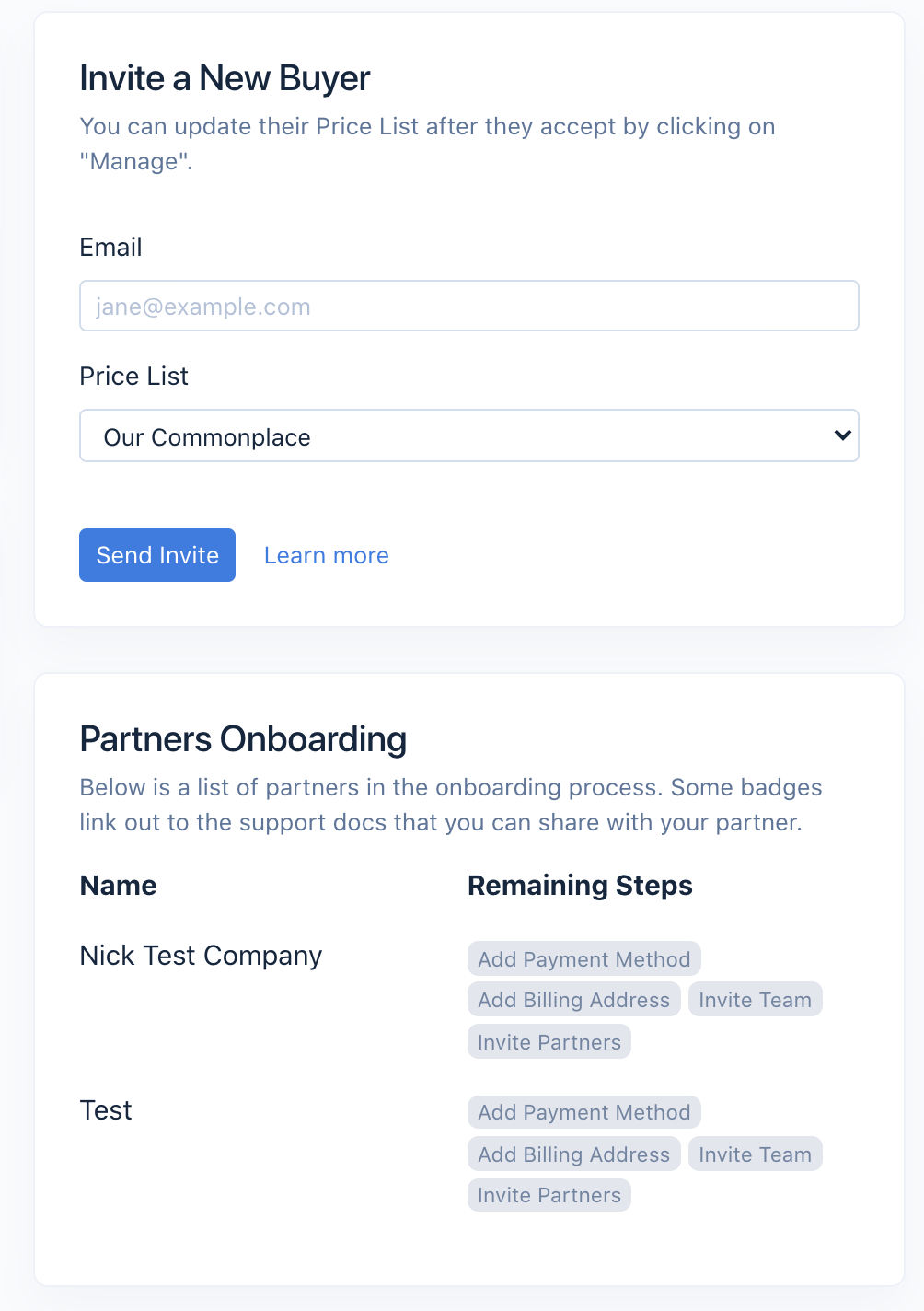The height and width of the screenshot is (1311, 924).
Task: Click Invite Partners badge for Test partner
Action: (549, 1195)
